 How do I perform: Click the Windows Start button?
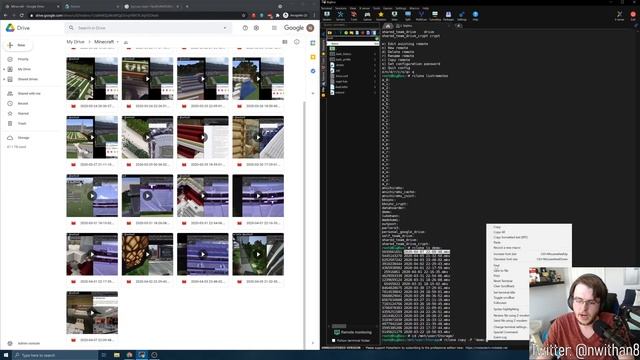6,355
